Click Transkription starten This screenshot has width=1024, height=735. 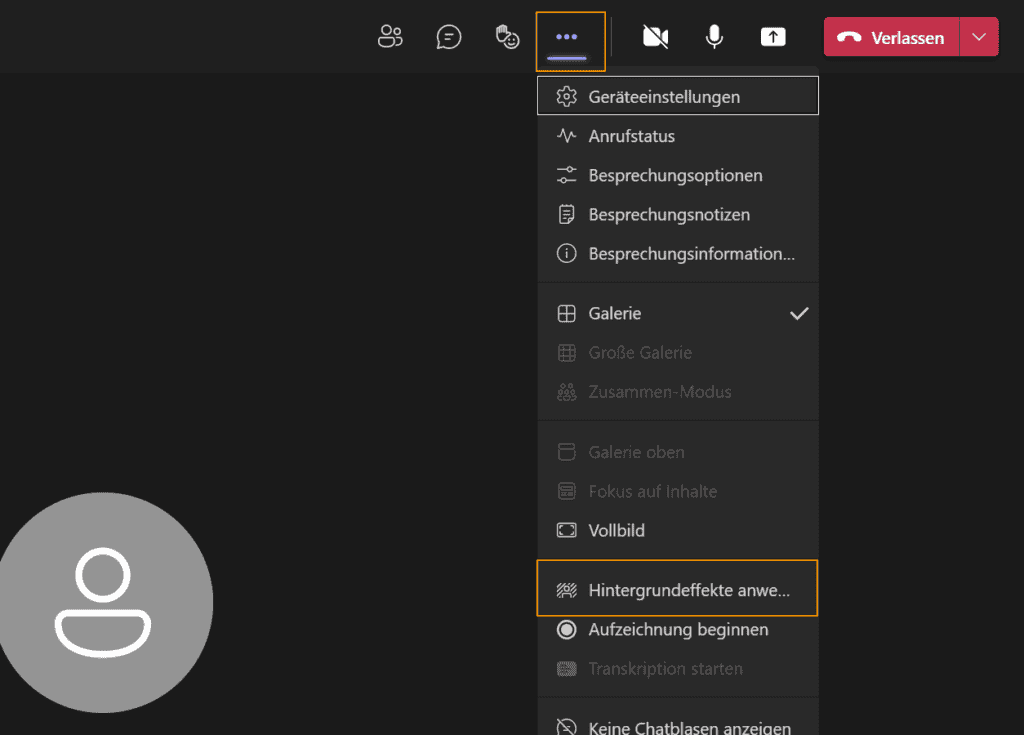tap(678, 669)
